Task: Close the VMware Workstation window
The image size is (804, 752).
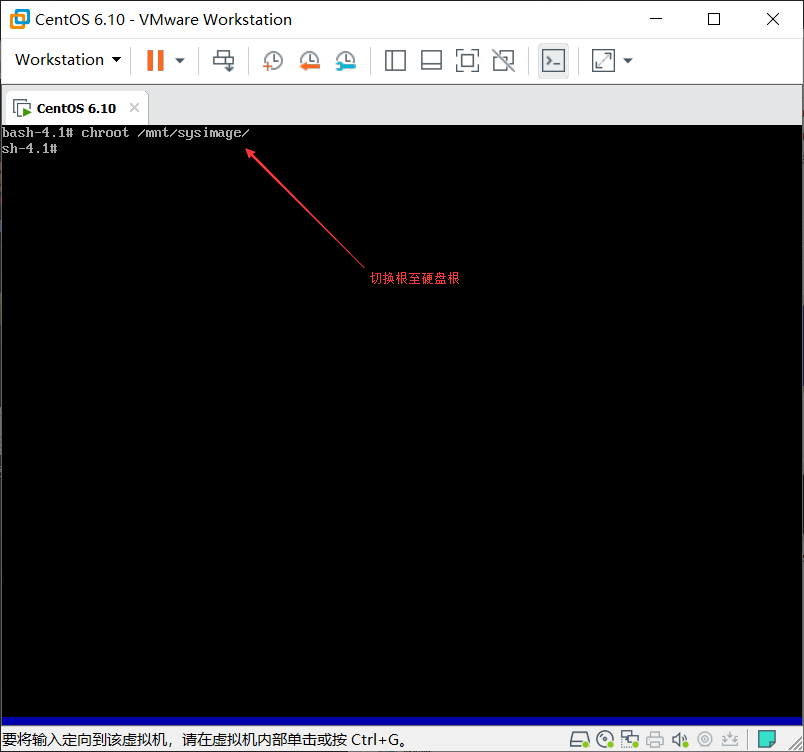Action: [773, 19]
